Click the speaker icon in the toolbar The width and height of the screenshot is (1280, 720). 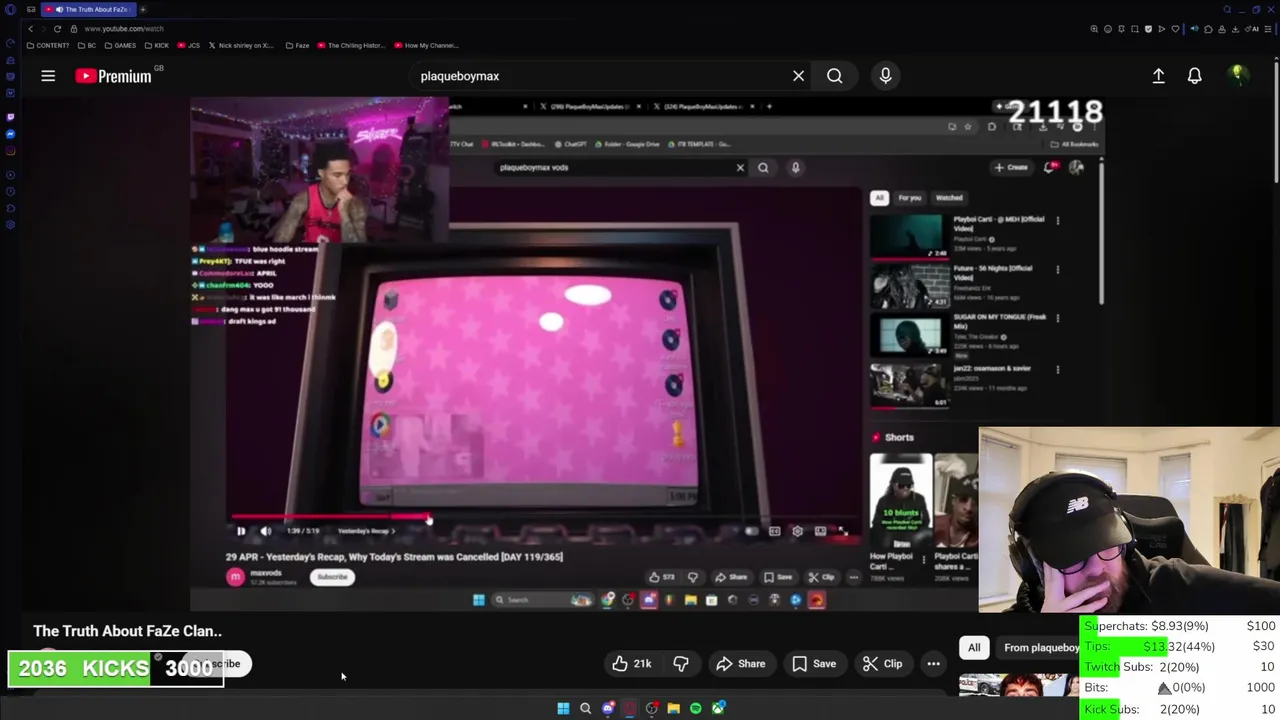[x=1194, y=29]
